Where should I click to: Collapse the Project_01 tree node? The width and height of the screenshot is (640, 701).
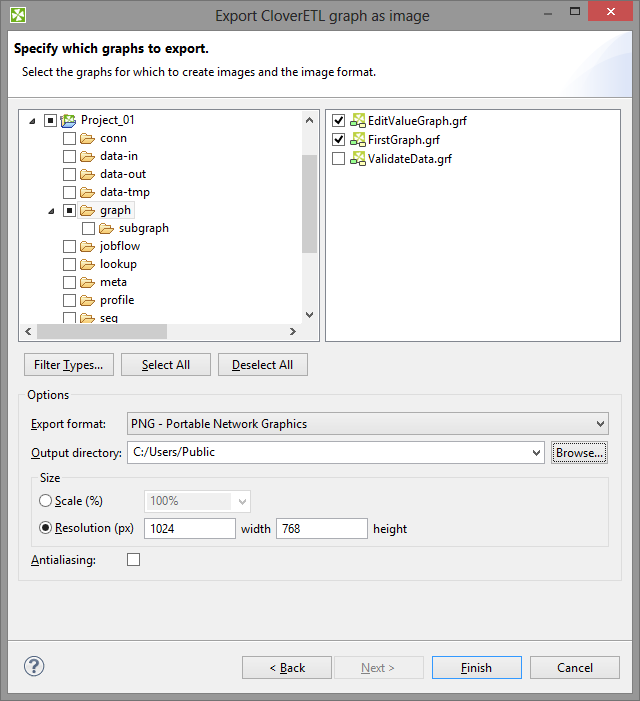point(32,121)
